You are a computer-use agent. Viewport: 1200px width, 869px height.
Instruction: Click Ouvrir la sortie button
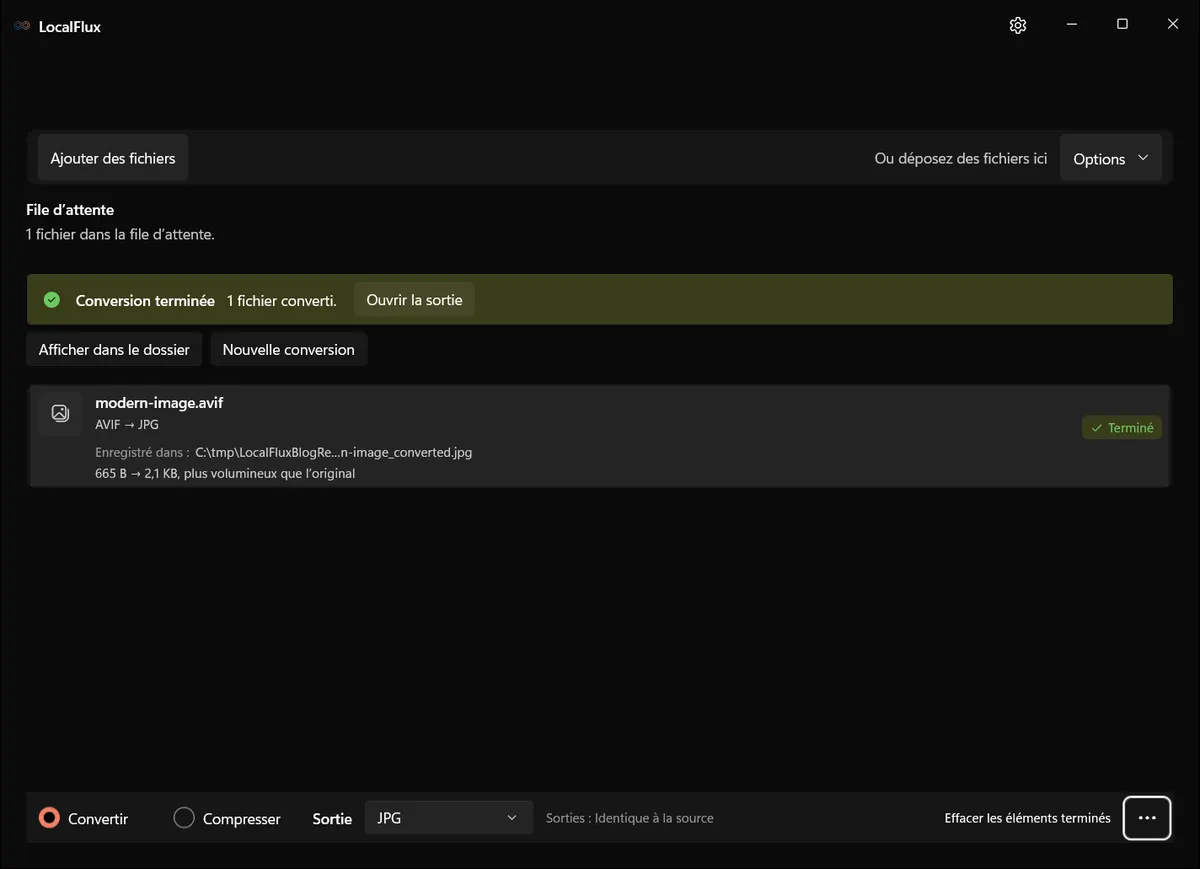tap(414, 300)
